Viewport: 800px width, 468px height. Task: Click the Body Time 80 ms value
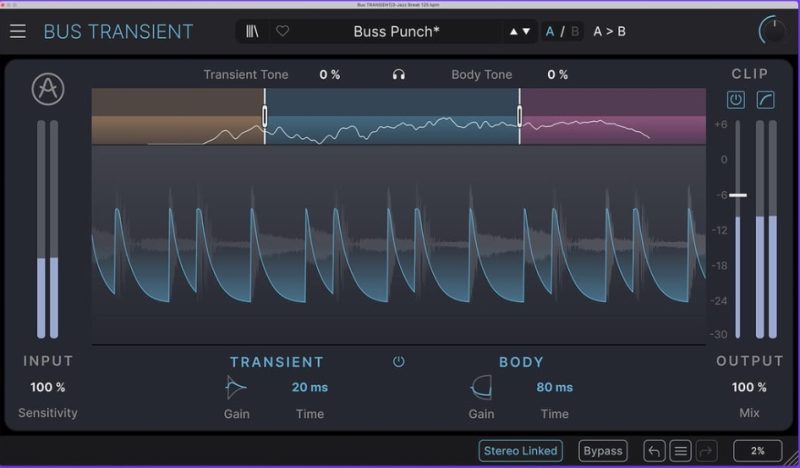[555, 387]
